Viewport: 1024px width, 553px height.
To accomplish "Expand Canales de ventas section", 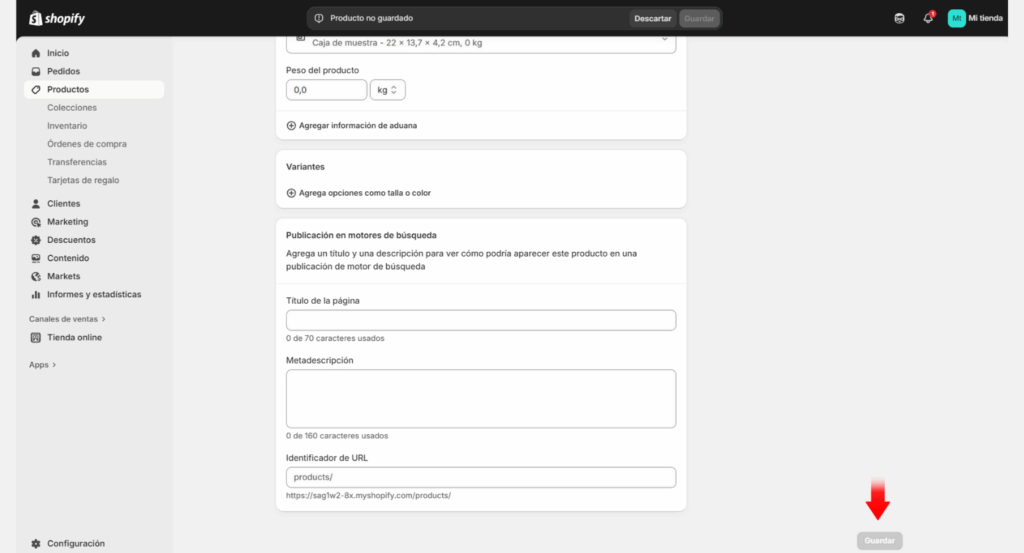I will [x=67, y=319].
